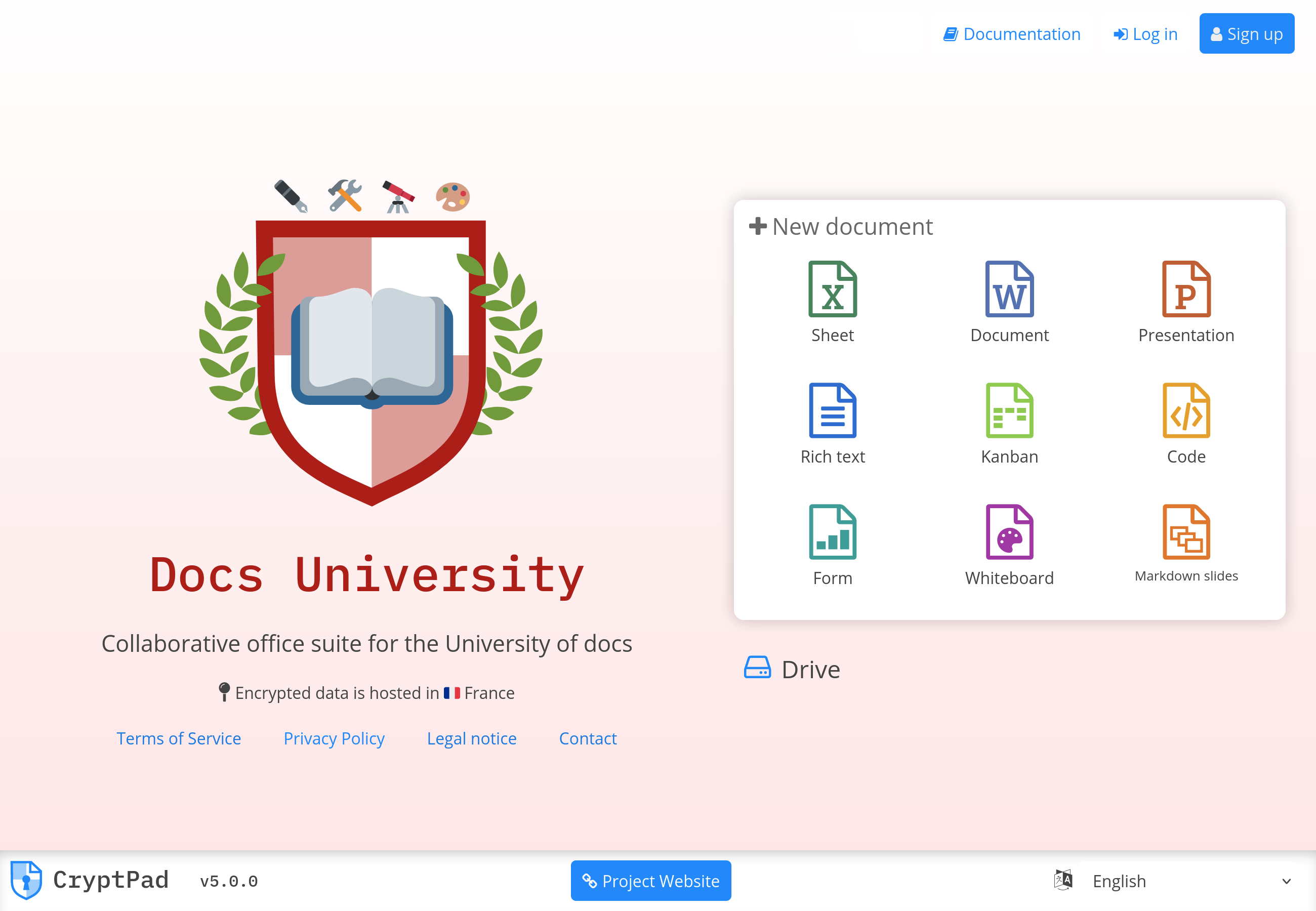Create a new Code document
The image size is (1316, 911).
click(x=1186, y=424)
